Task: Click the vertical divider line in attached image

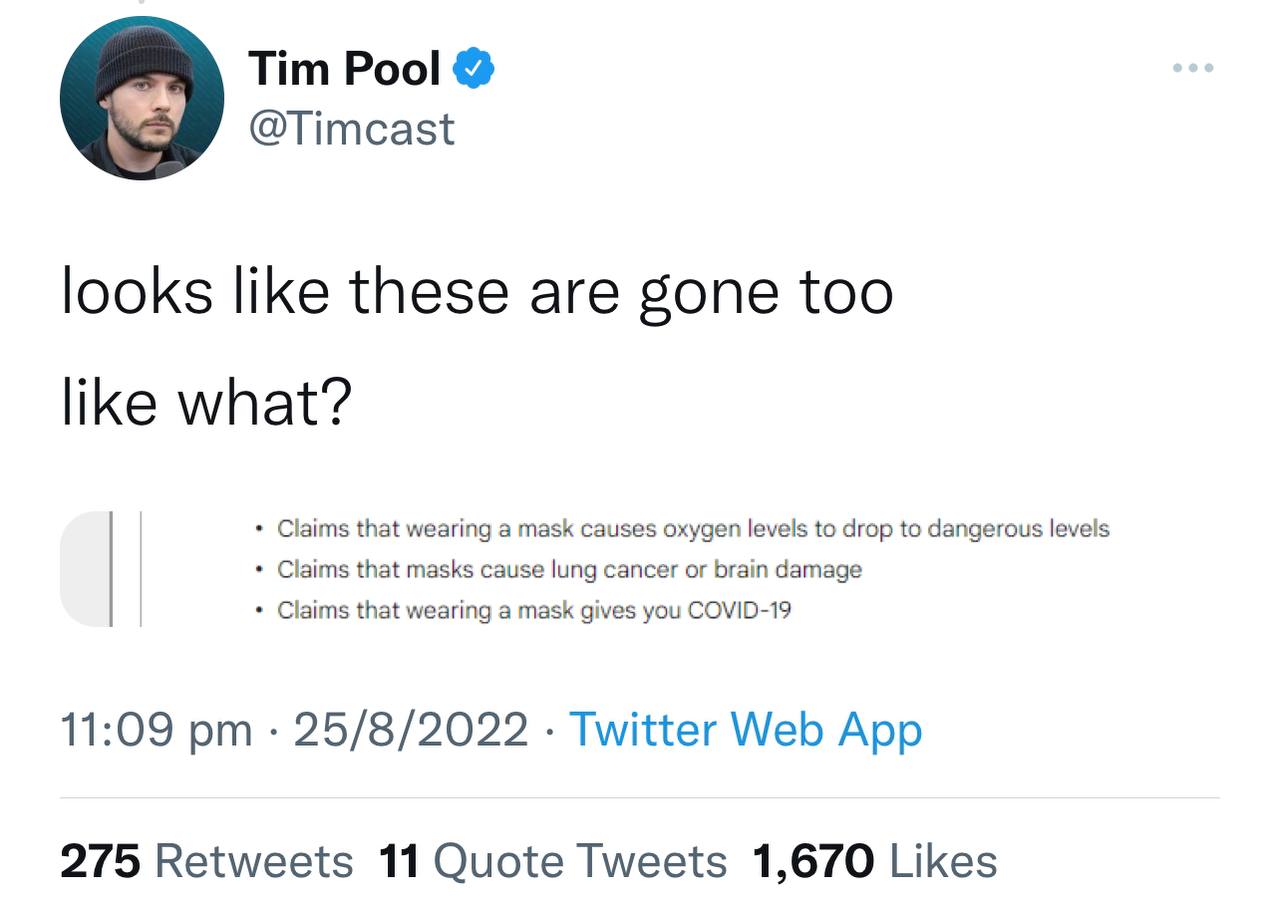Action: [x=140, y=569]
